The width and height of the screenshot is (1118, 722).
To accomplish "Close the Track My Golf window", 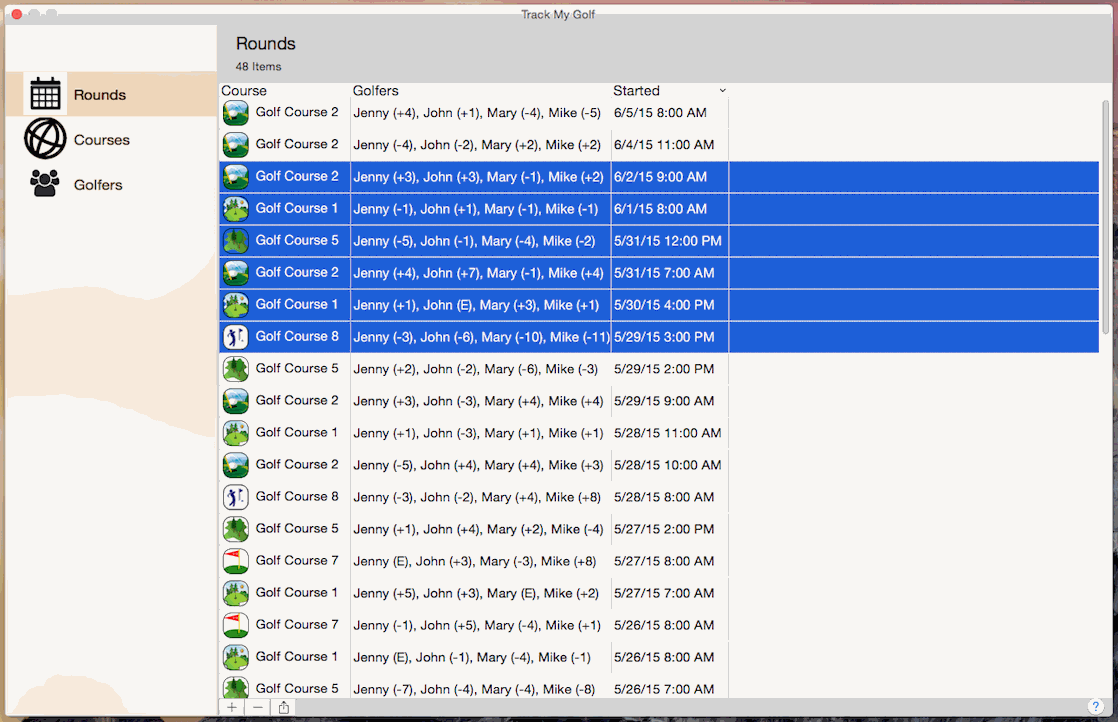I will point(16,14).
